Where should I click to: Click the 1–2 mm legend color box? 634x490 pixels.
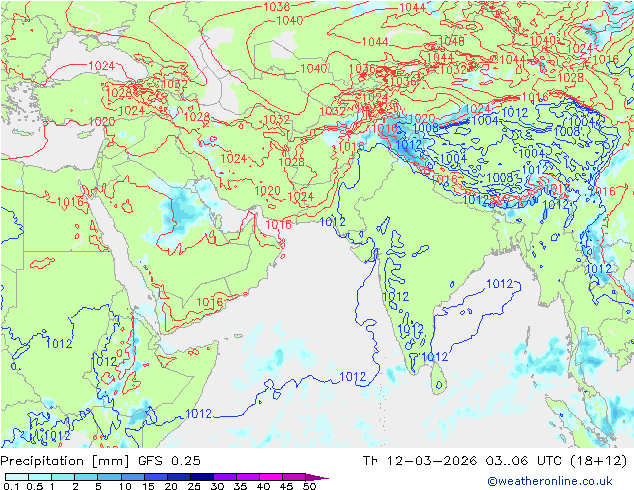click(x=63, y=477)
